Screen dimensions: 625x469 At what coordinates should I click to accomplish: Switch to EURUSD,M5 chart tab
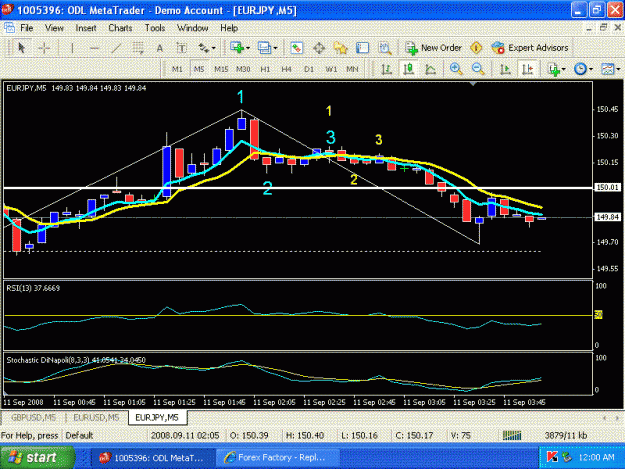[x=96, y=418]
